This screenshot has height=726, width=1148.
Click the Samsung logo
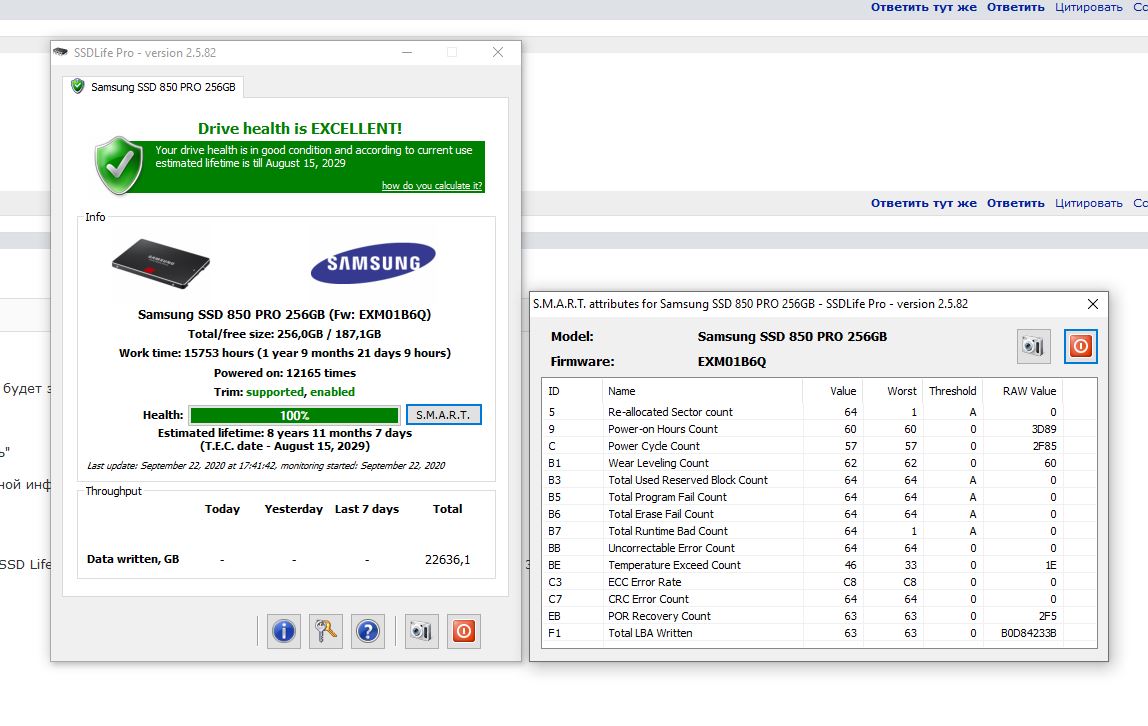coord(373,263)
